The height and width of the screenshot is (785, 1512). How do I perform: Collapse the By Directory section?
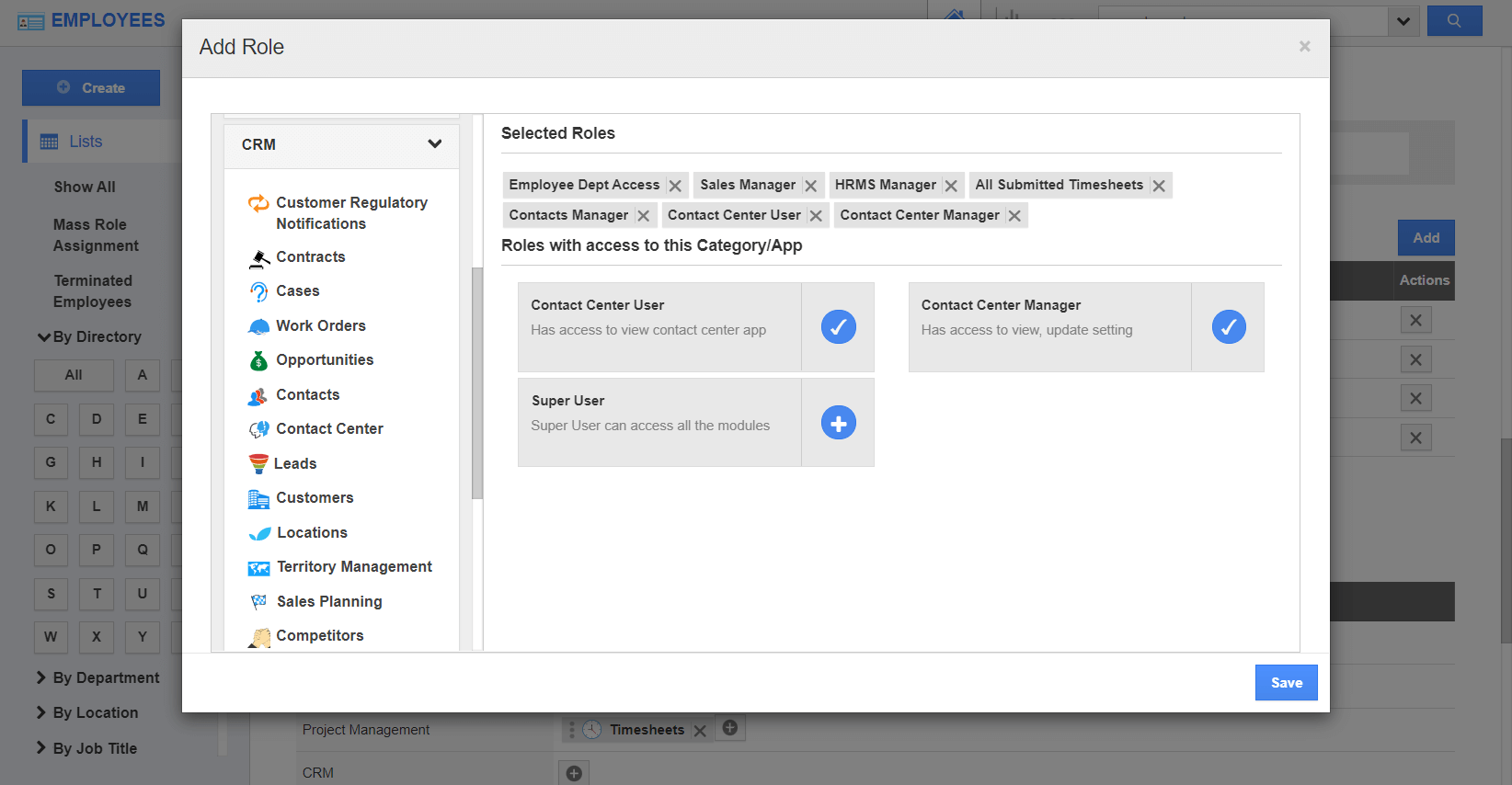43,337
